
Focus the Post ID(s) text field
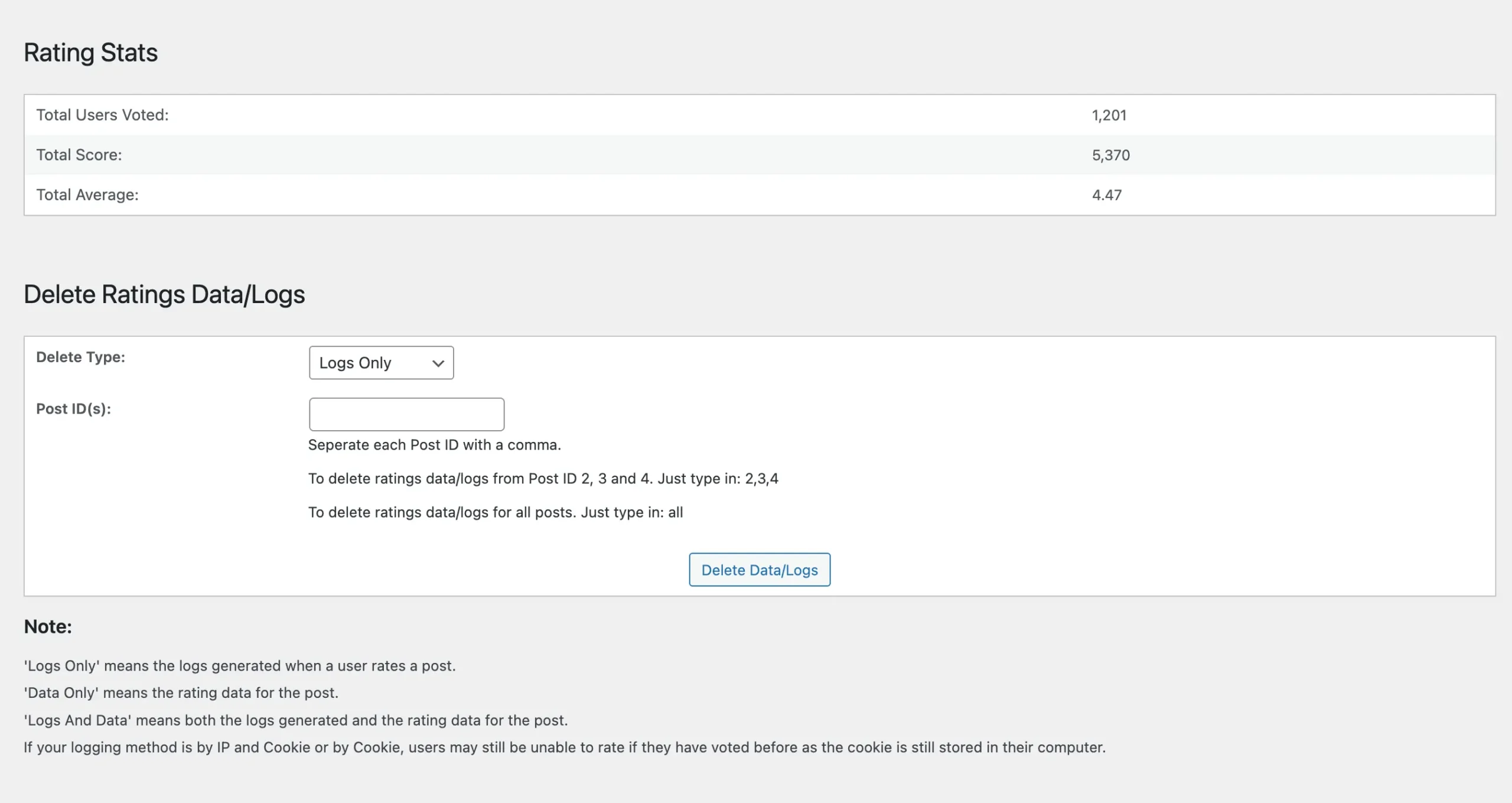coord(406,414)
